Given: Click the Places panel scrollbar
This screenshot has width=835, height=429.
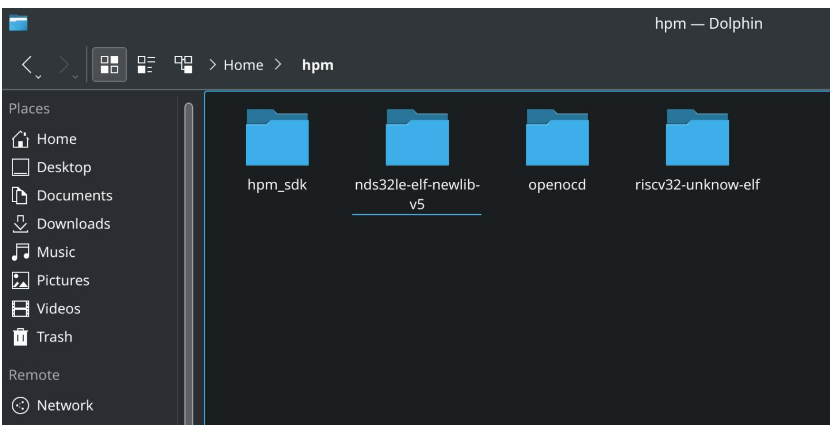Looking at the screenshot, I should (x=187, y=250).
